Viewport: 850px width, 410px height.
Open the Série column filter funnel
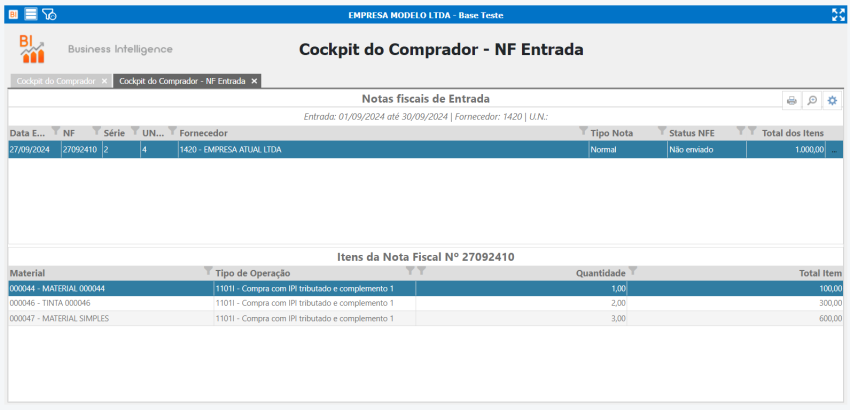coord(136,131)
